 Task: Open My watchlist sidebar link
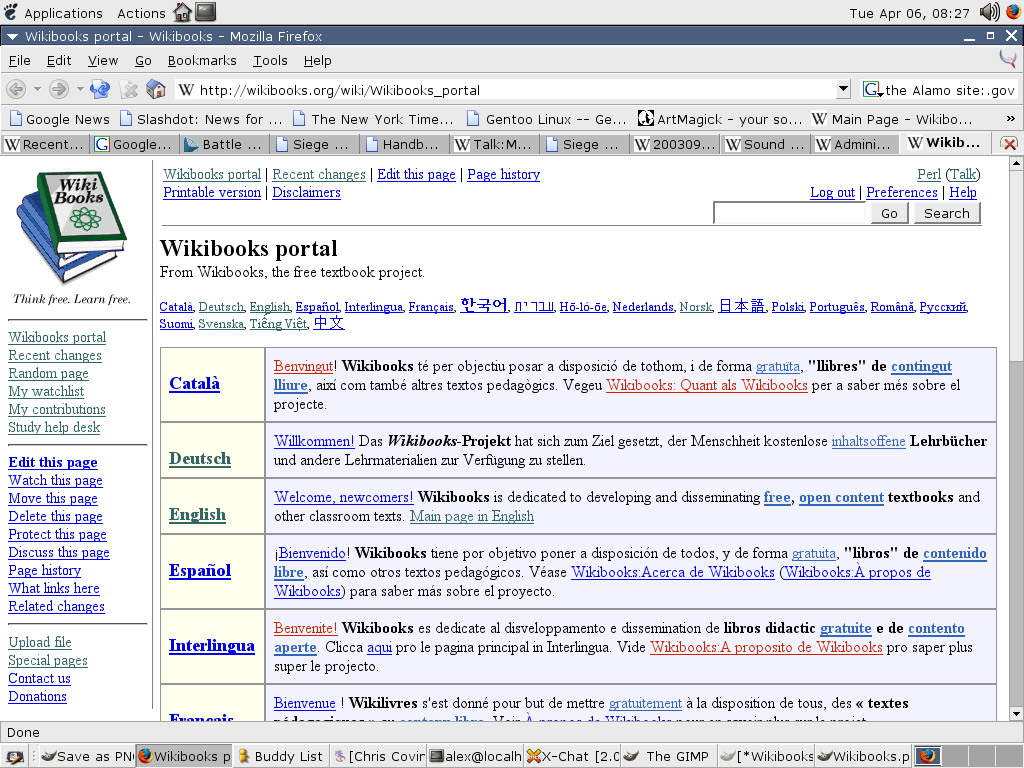pos(46,391)
